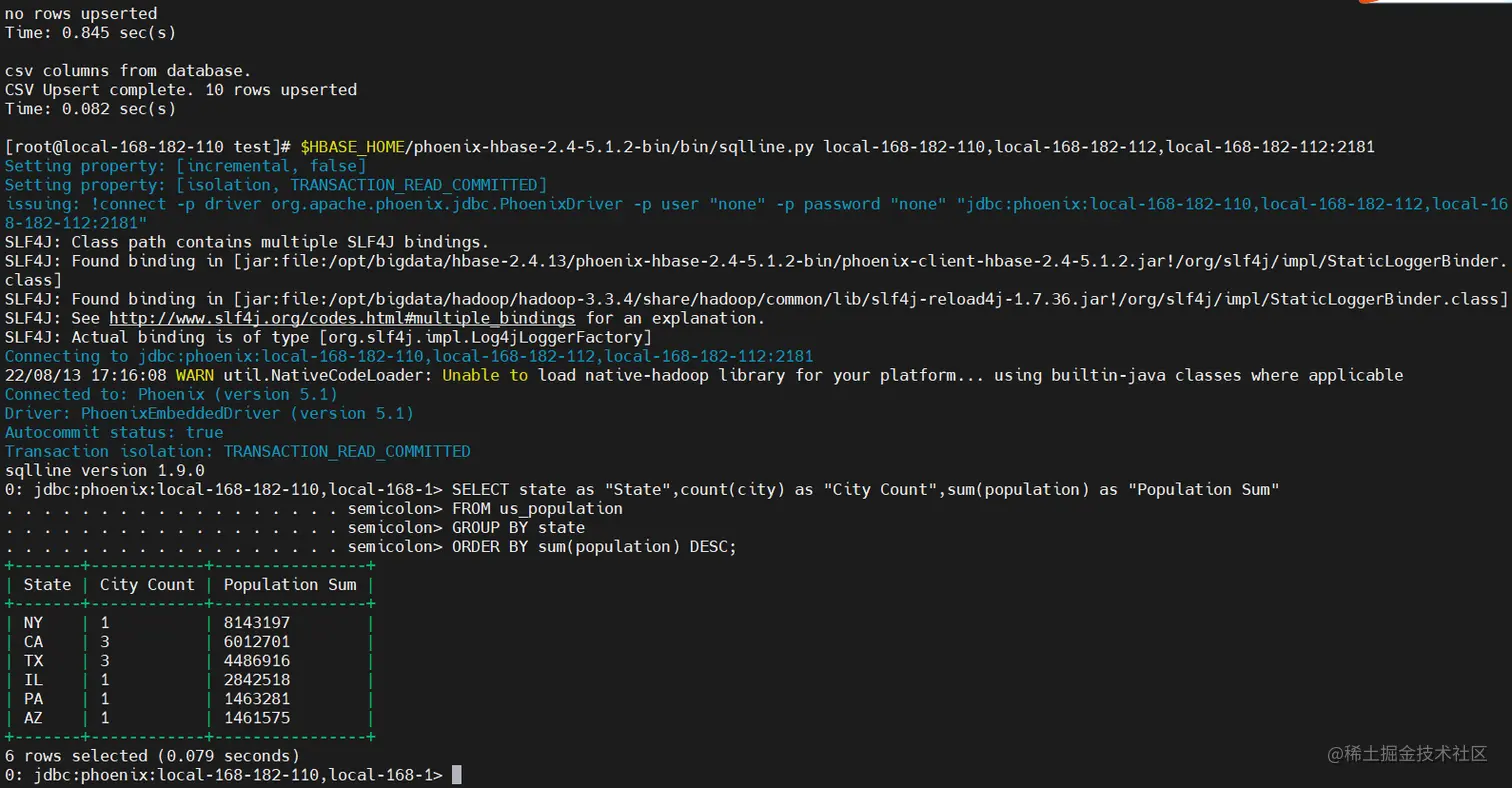Click the "GROUP BY state" line
The image size is (1512, 788).
(x=295, y=527)
